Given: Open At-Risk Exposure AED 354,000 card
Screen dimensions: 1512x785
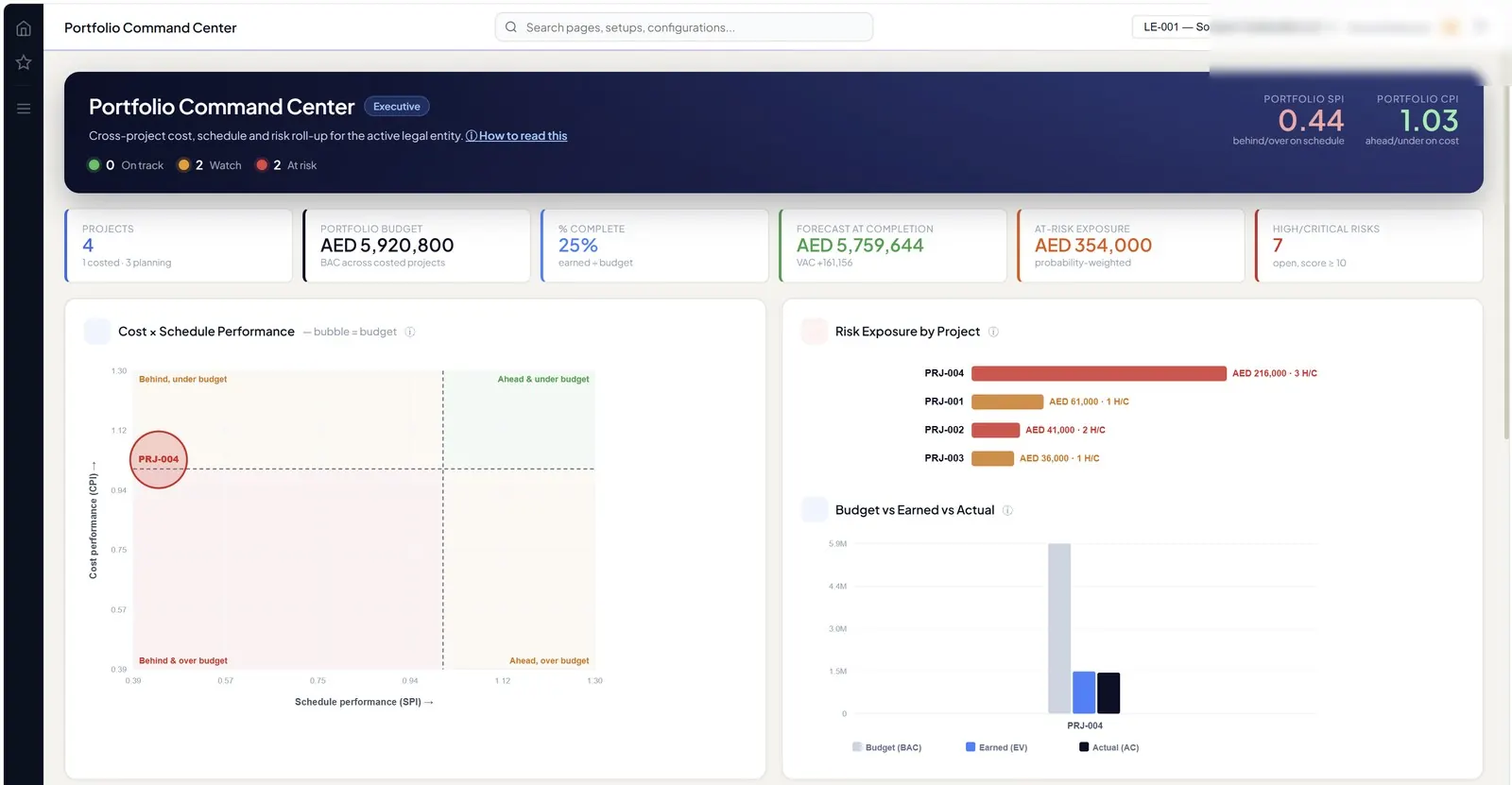Looking at the screenshot, I should [1131, 246].
